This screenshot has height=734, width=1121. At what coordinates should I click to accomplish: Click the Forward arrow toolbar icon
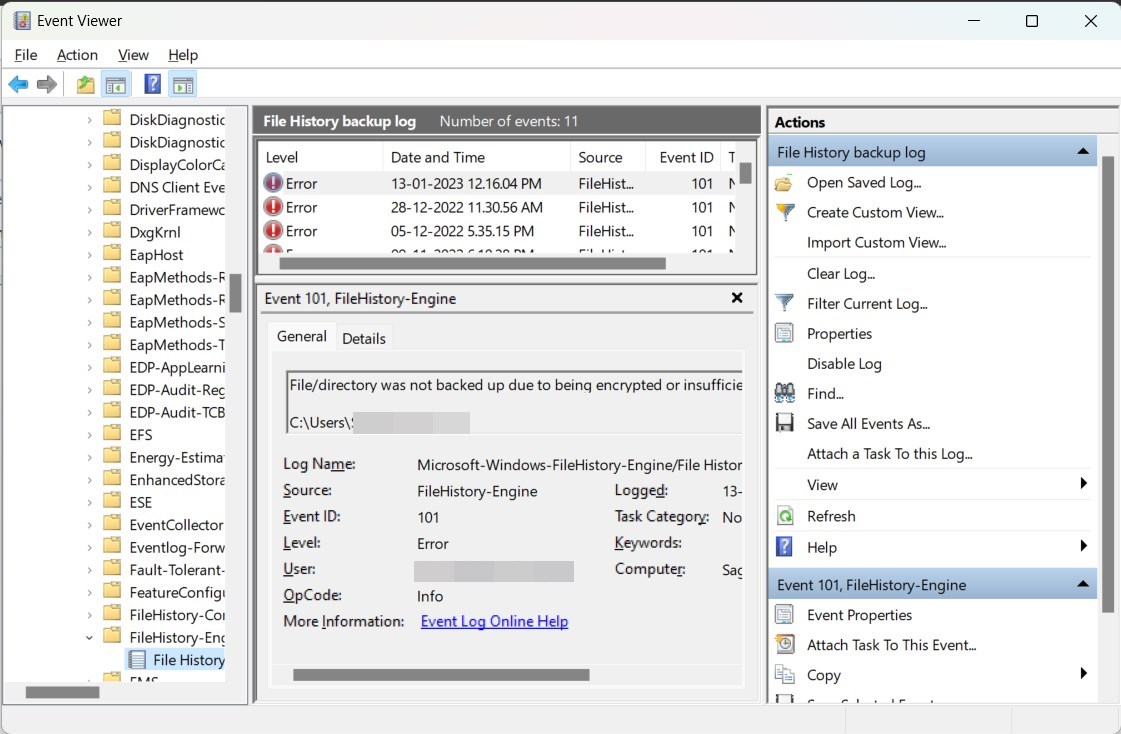(x=46, y=84)
